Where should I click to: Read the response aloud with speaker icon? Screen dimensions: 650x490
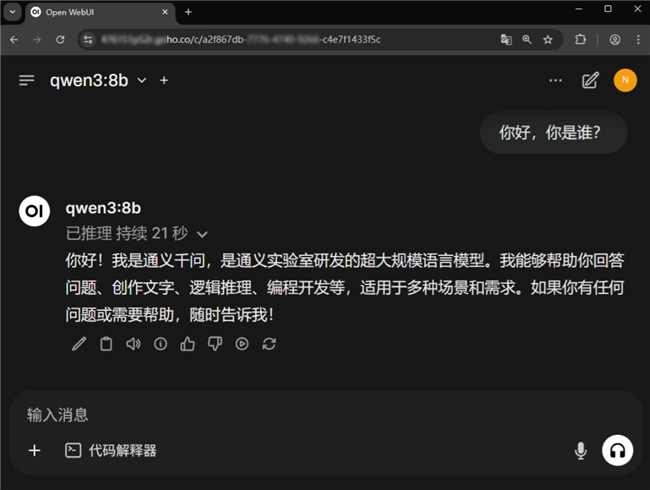tap(133, 344)
